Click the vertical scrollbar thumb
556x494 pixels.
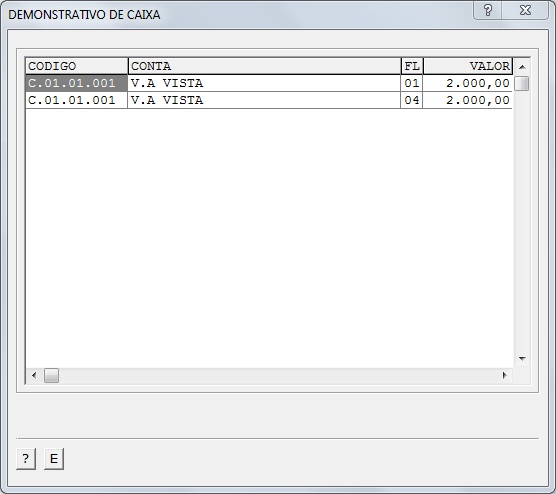pos(522,84)
